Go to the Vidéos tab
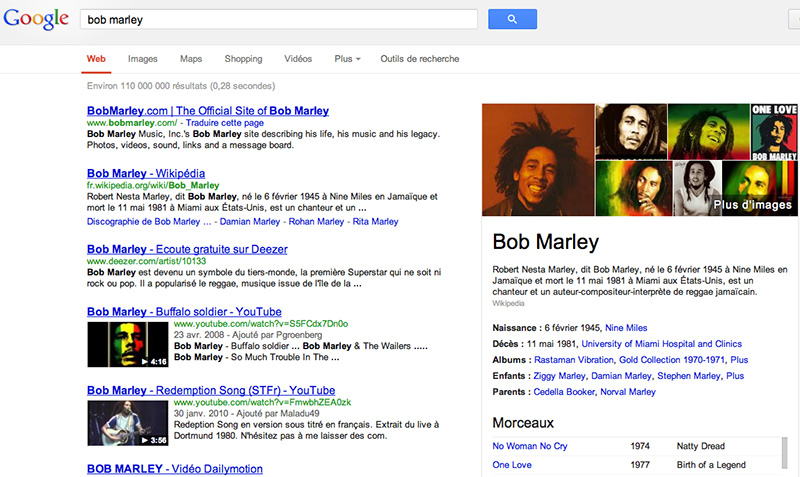The image size is (800, 477). point(298,59)
